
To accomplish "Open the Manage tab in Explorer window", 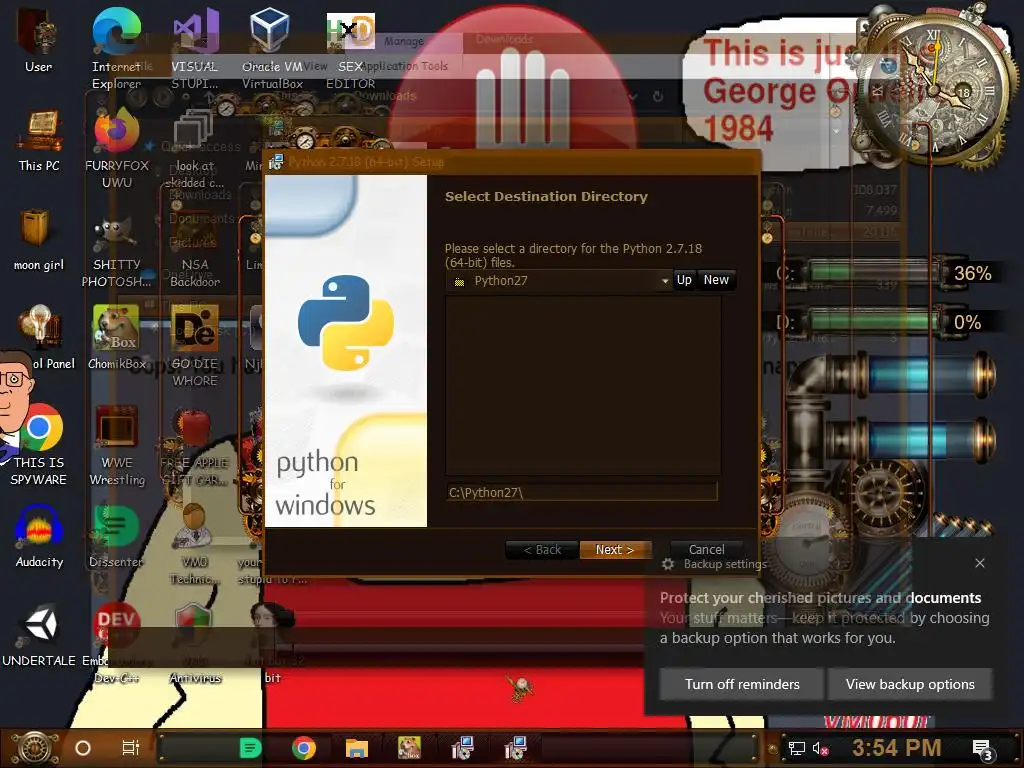I will [x=404, y=41].
